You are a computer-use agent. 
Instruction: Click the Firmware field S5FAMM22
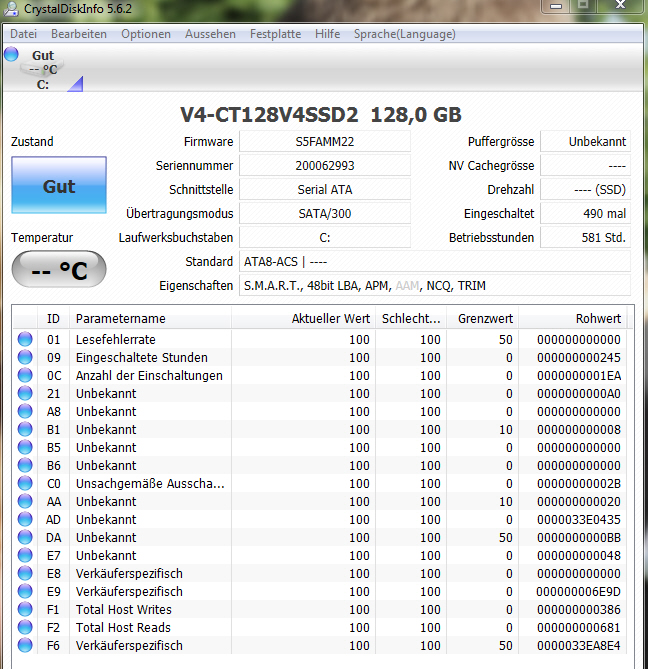325,142
